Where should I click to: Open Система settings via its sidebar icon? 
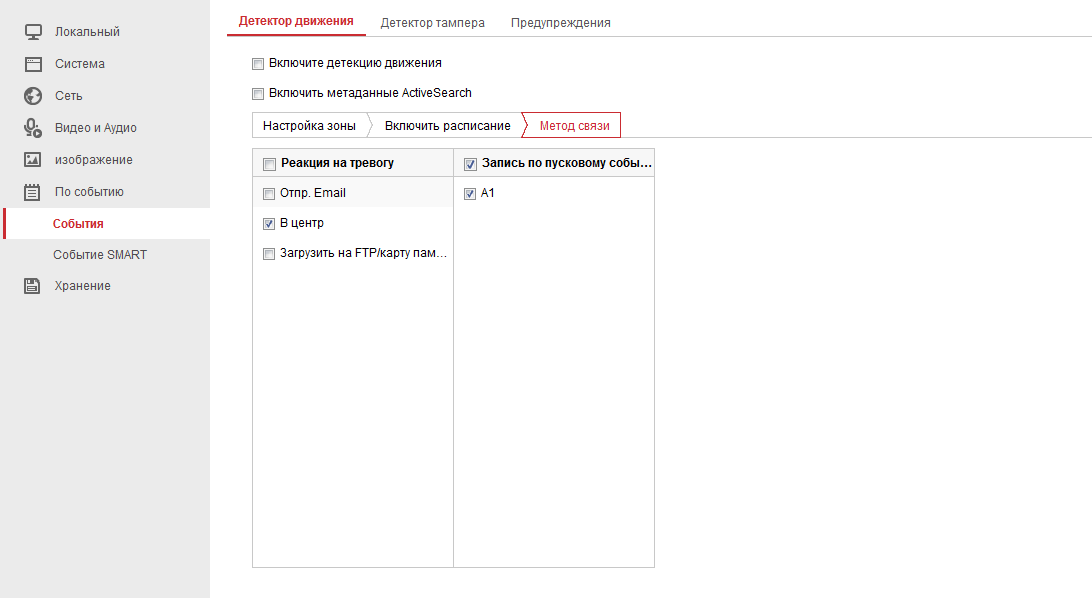tap(32, 63)
